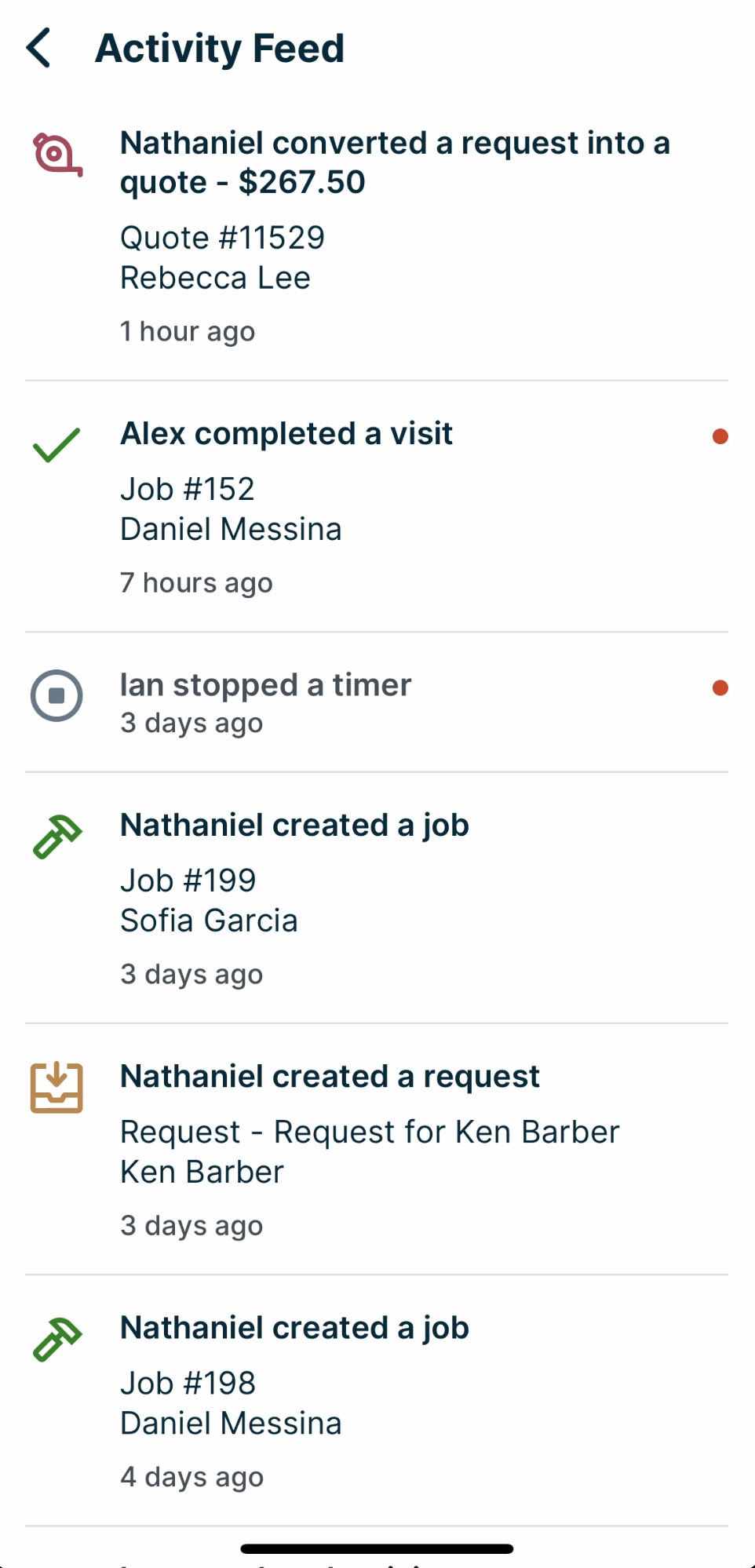Tap the green checkmark visit icon
755x1568 pixels.
(57, 445)
